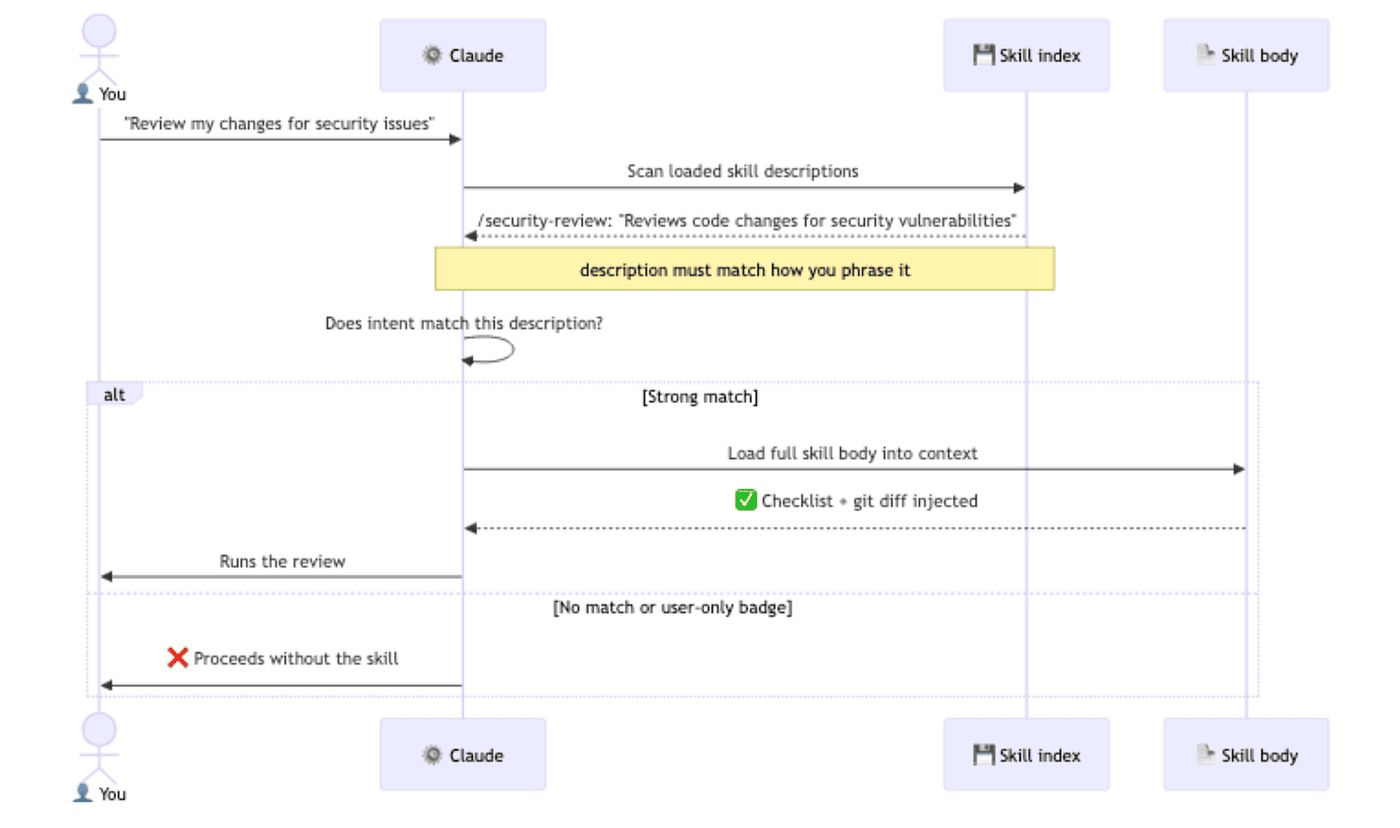1400x828 pixels.
Task: Click the self-loop arrow under Does intent match
Action: pyautogui.click(x=489, y=349)
